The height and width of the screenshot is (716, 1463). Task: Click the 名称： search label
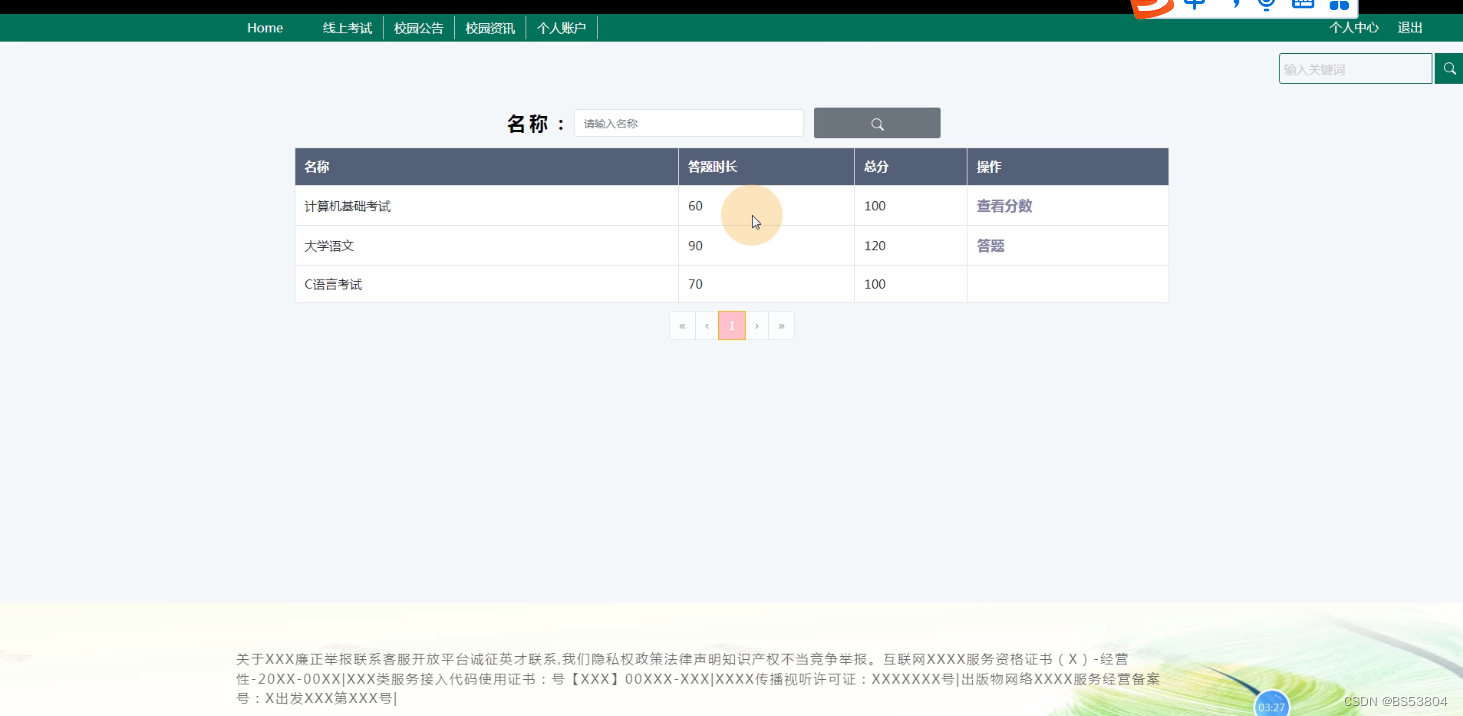coord(537,124)
